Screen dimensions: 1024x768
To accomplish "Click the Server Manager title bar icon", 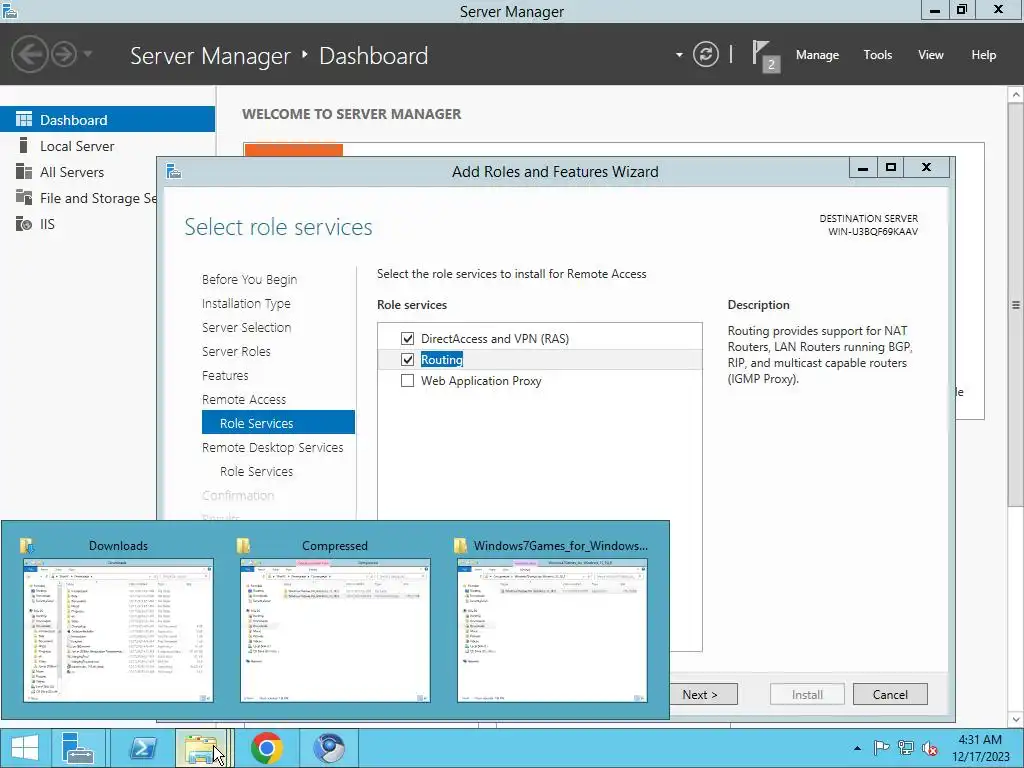I will [x=10, y=10].
